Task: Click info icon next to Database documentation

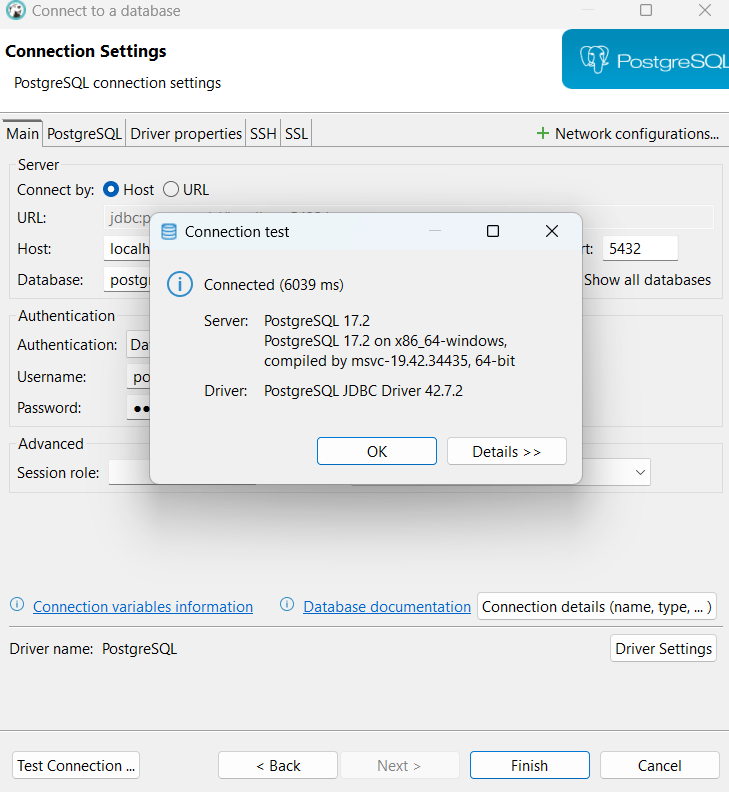Action: point(287,604)
